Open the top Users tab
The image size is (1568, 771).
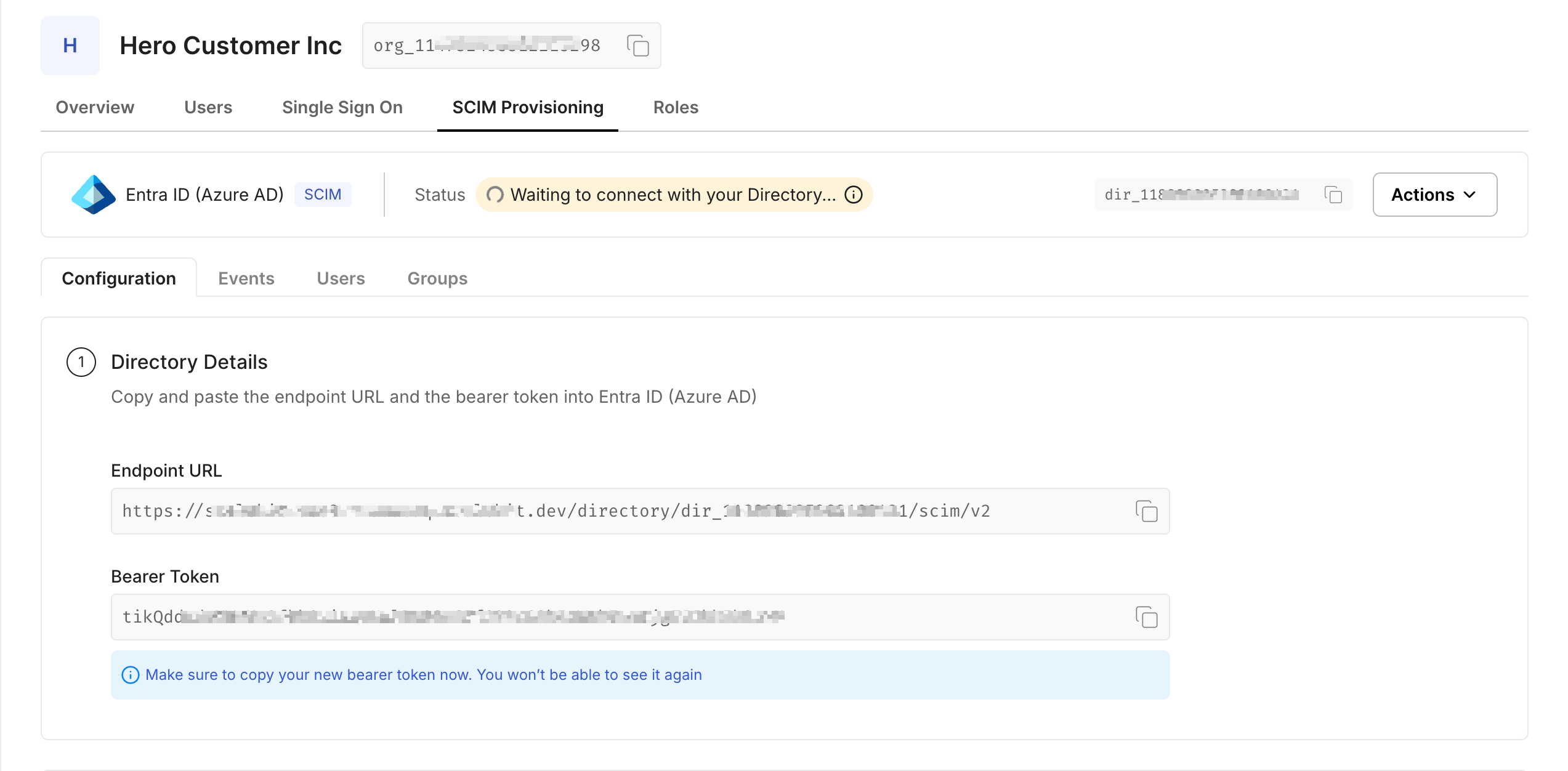(208, 107)
